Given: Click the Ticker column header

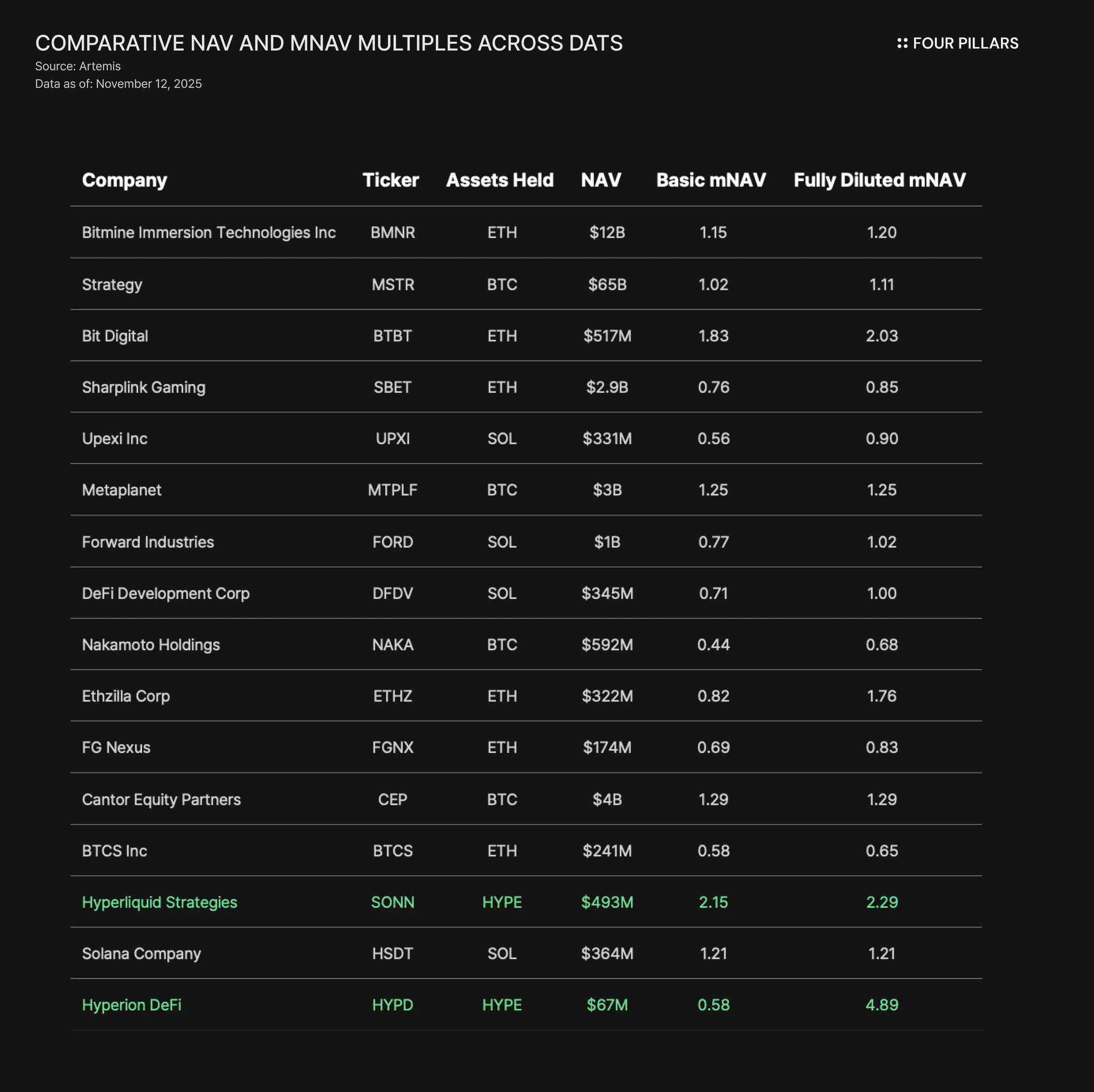Looking at the screenshot, I should coord(390,180).
